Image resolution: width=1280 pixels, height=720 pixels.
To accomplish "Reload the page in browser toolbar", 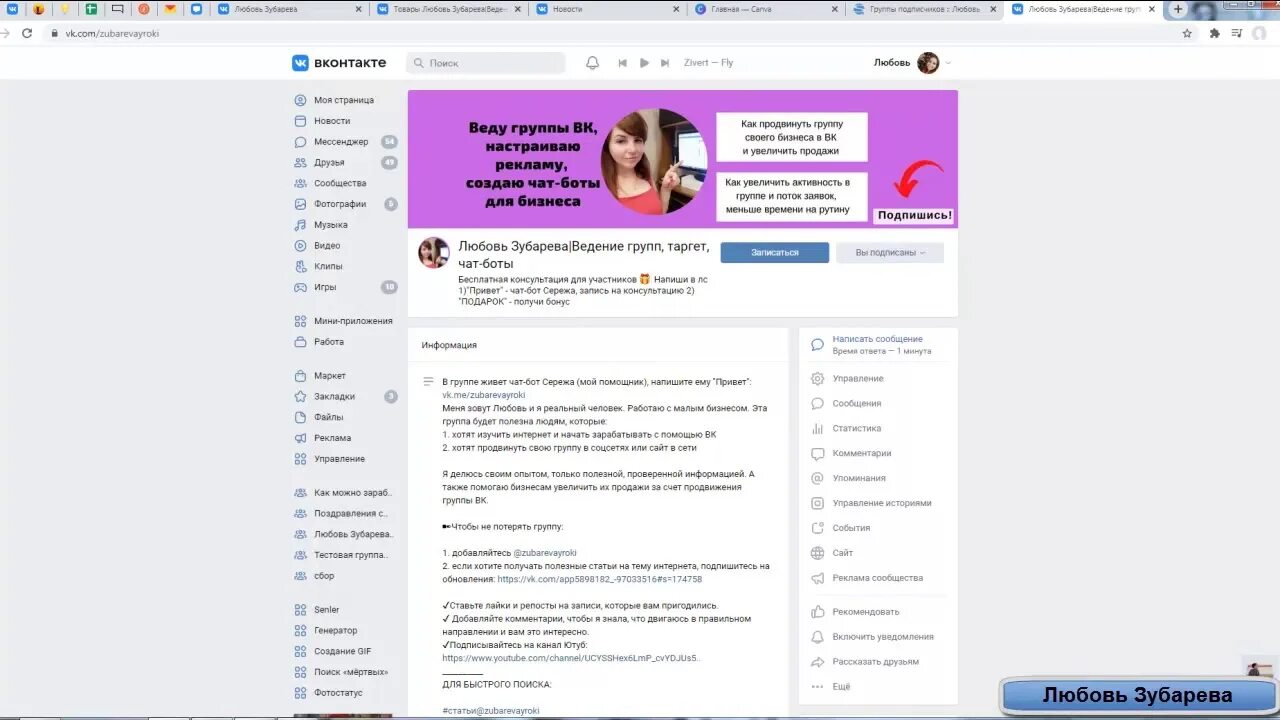I will 27,33.
